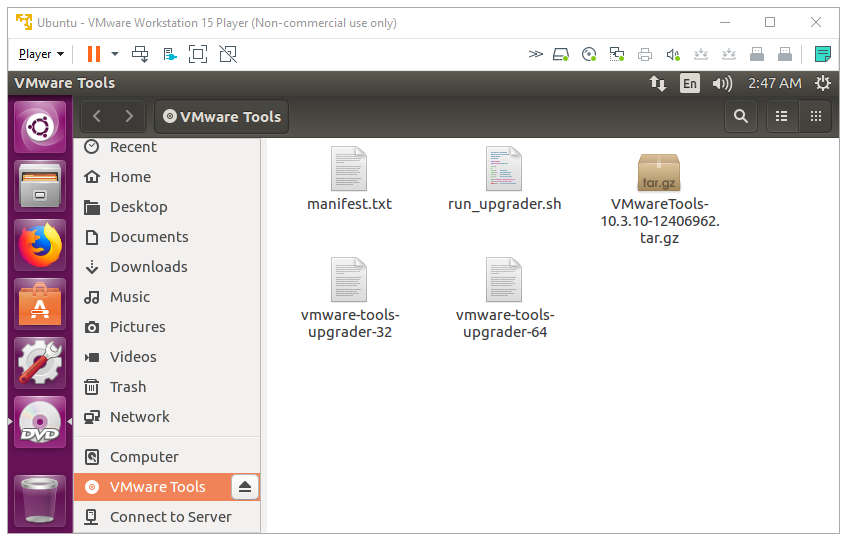Click the Send Ctrl+Alt+Del icon

pyautogui.click(x=140, y=54)
